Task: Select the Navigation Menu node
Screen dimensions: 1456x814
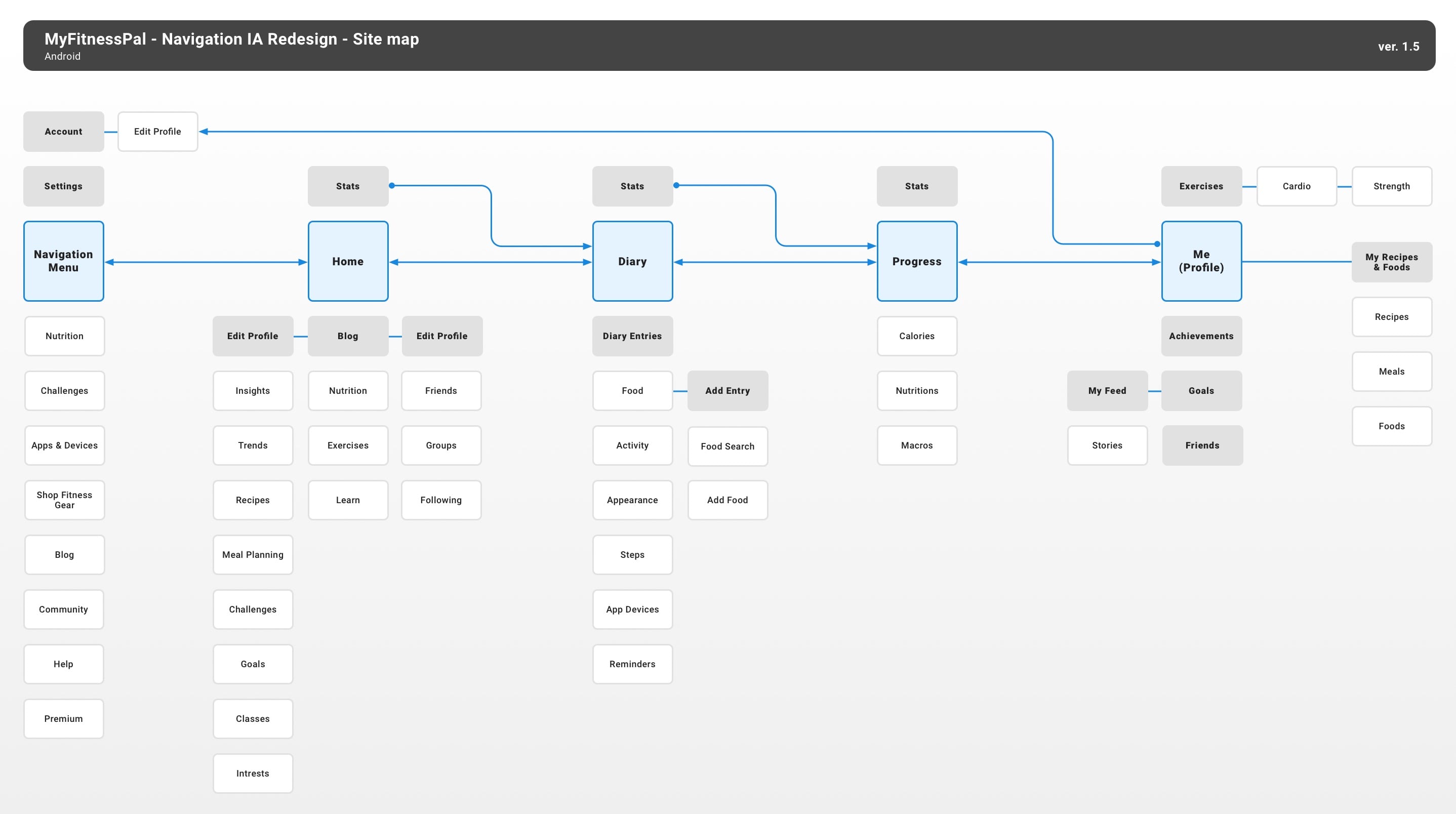Action: [63, 261]
